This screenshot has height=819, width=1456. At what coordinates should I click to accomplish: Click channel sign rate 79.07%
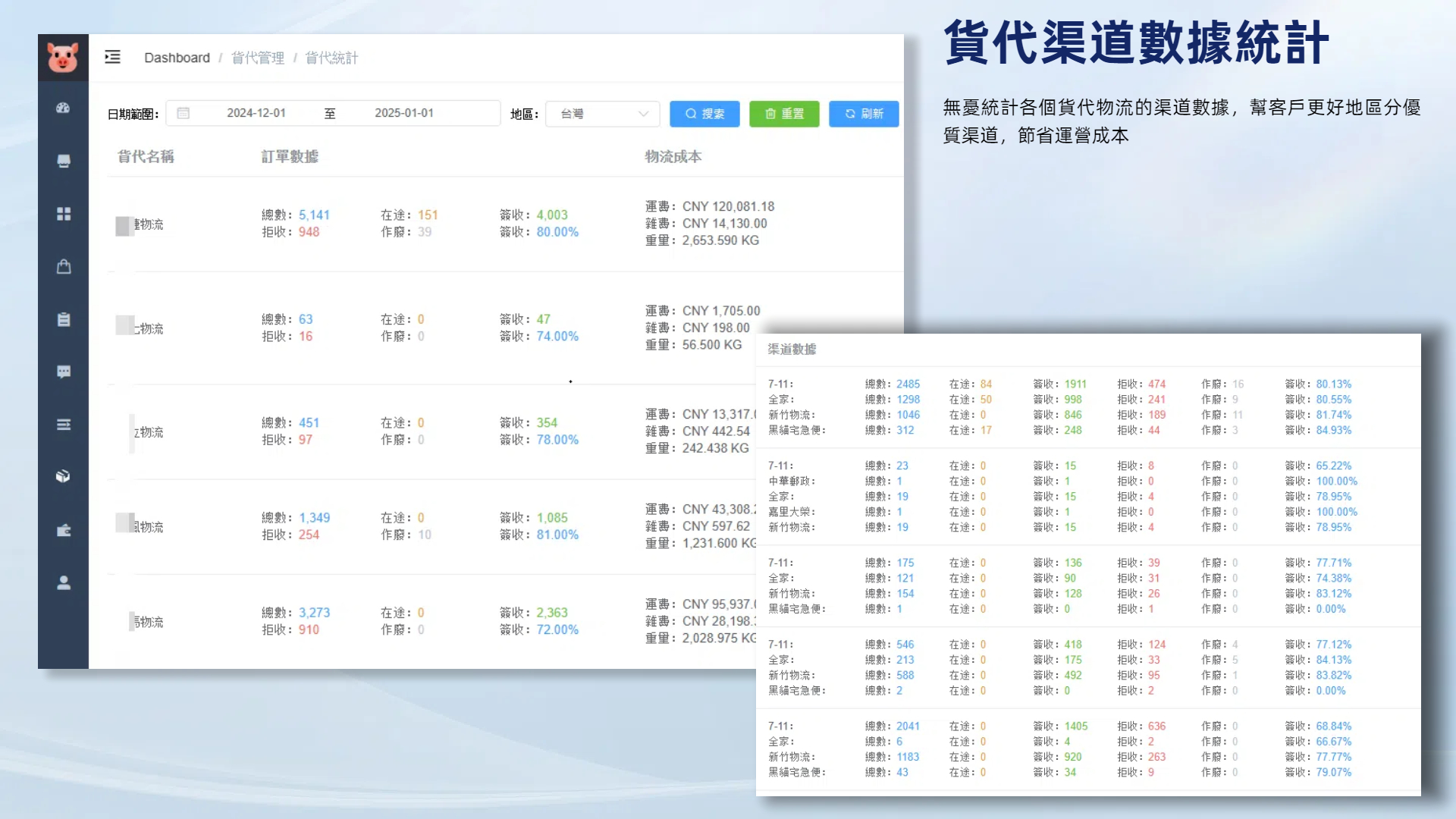point(1334,772)
